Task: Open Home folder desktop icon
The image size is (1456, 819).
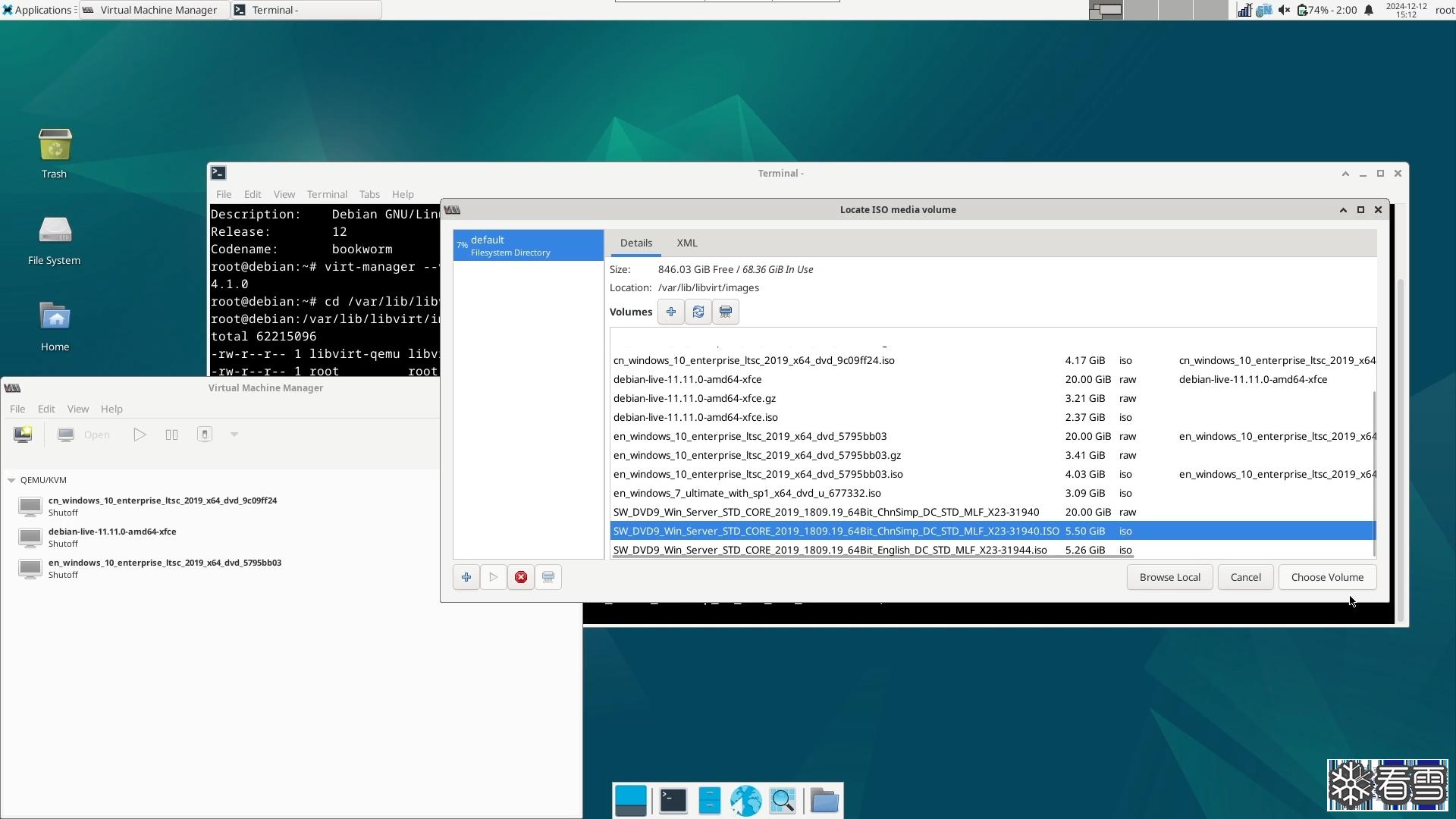Action: pos(55,327)
